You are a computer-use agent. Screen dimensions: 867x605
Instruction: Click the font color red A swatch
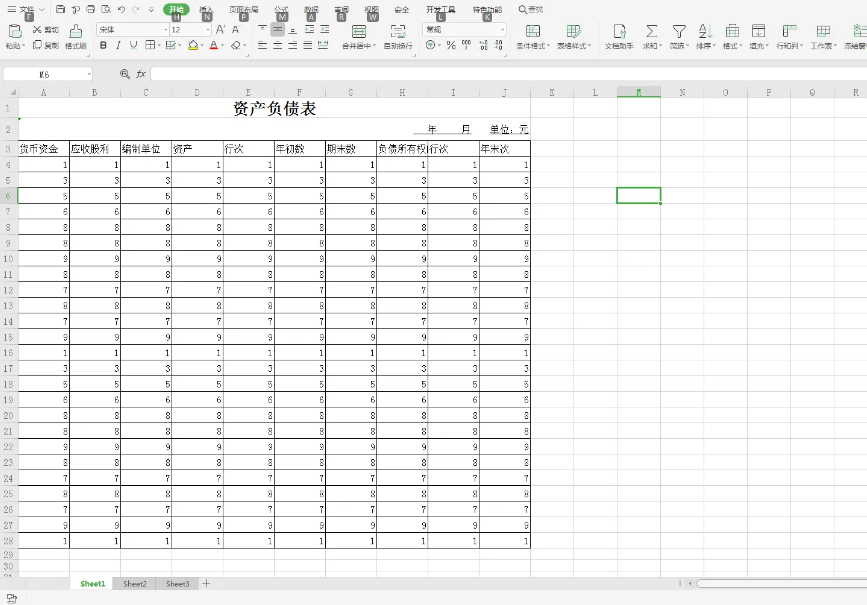[214, 45]
